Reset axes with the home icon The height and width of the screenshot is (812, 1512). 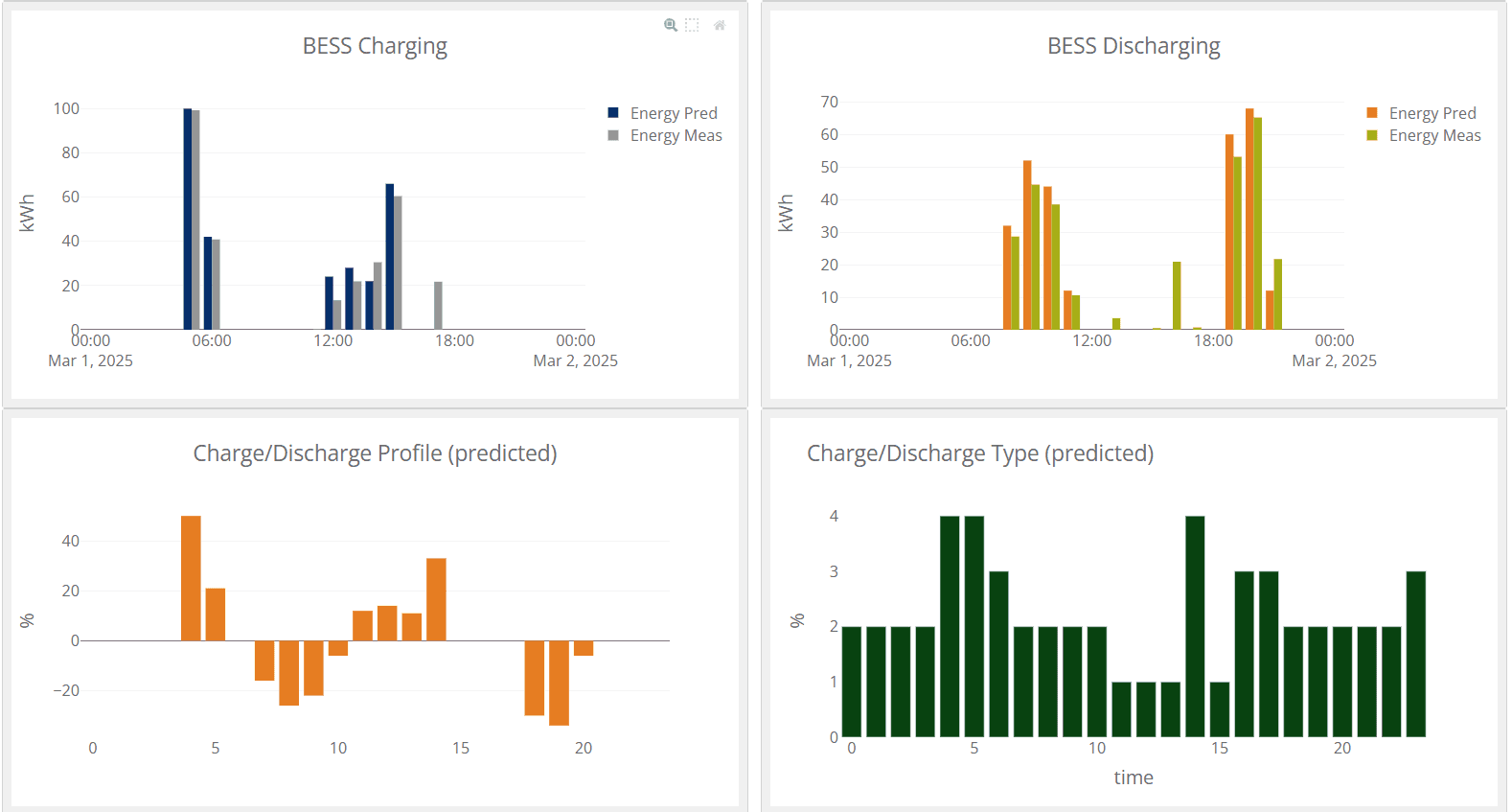(x=720, y=25)
